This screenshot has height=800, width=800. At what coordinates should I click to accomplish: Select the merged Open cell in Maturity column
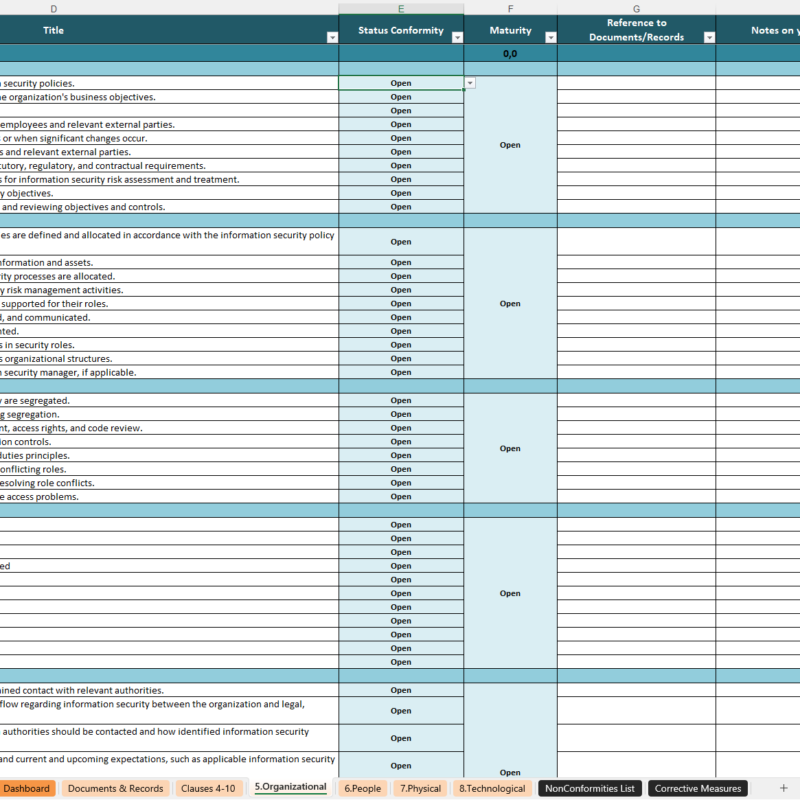pos(510,145)
